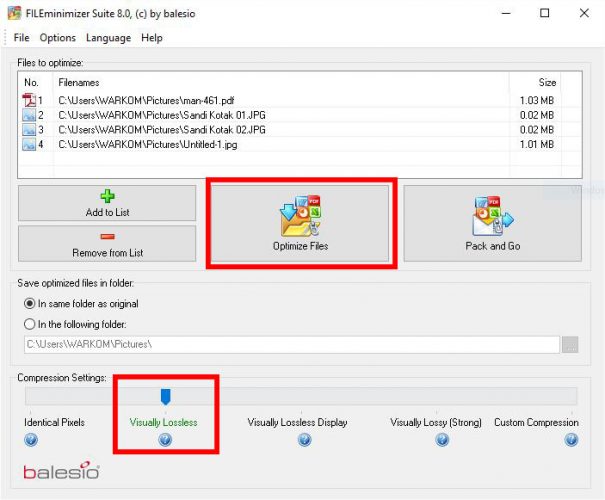Click image icon of Untitled-1.jpg row
The width and height of the screenshot is (605, 500).
point(29,144)
